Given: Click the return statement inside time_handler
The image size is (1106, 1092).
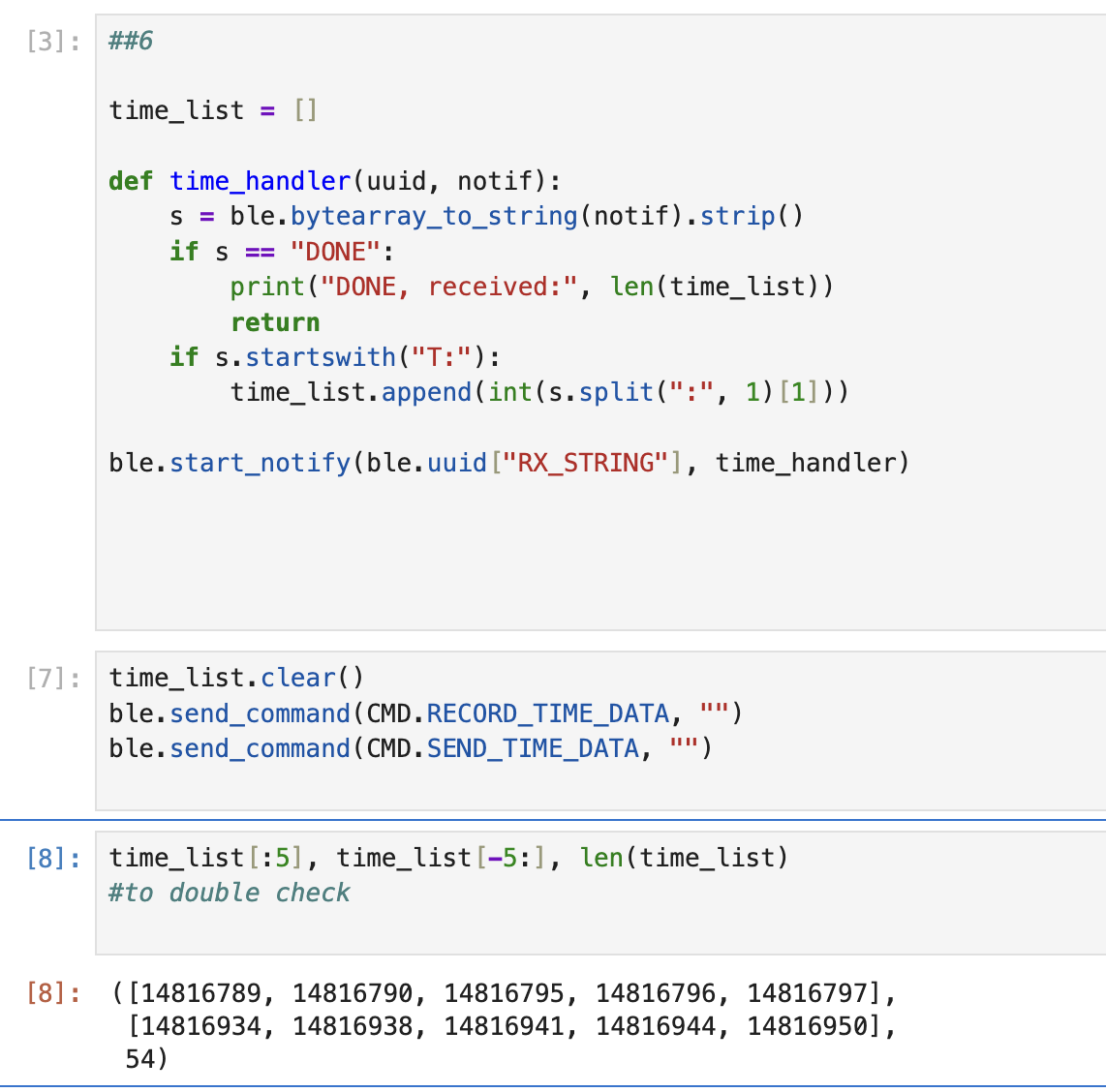Looking at the screenshot, I should point(274,321).
